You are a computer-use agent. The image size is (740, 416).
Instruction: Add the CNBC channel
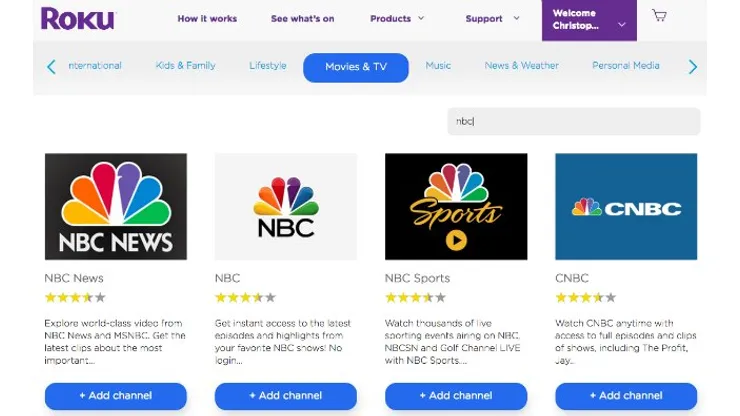tap(626, 396)
